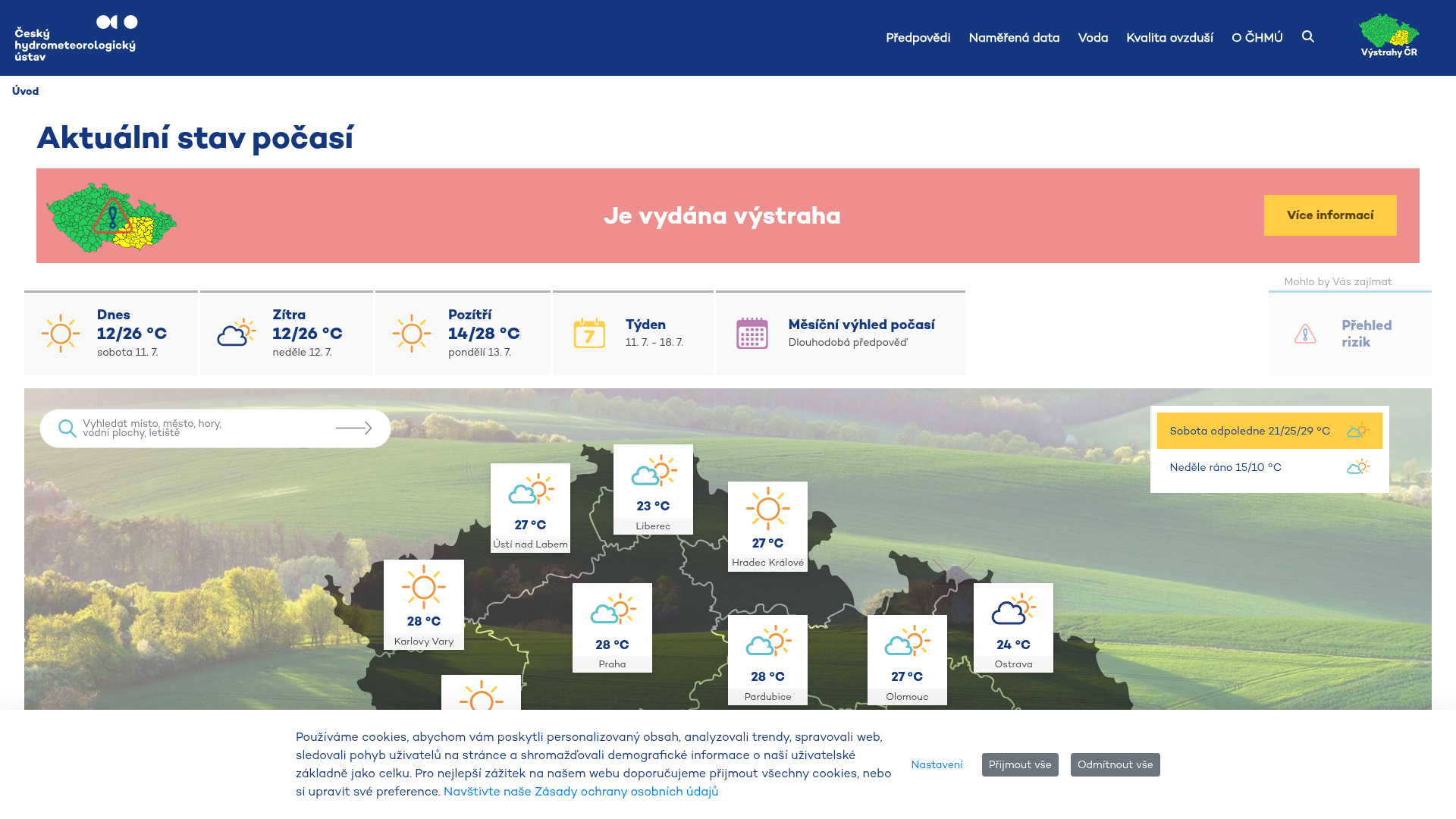Accept all cookies with Přijmout vše
The width and height of the screenshot is (1456, 819).
(x=1020, y=764)
